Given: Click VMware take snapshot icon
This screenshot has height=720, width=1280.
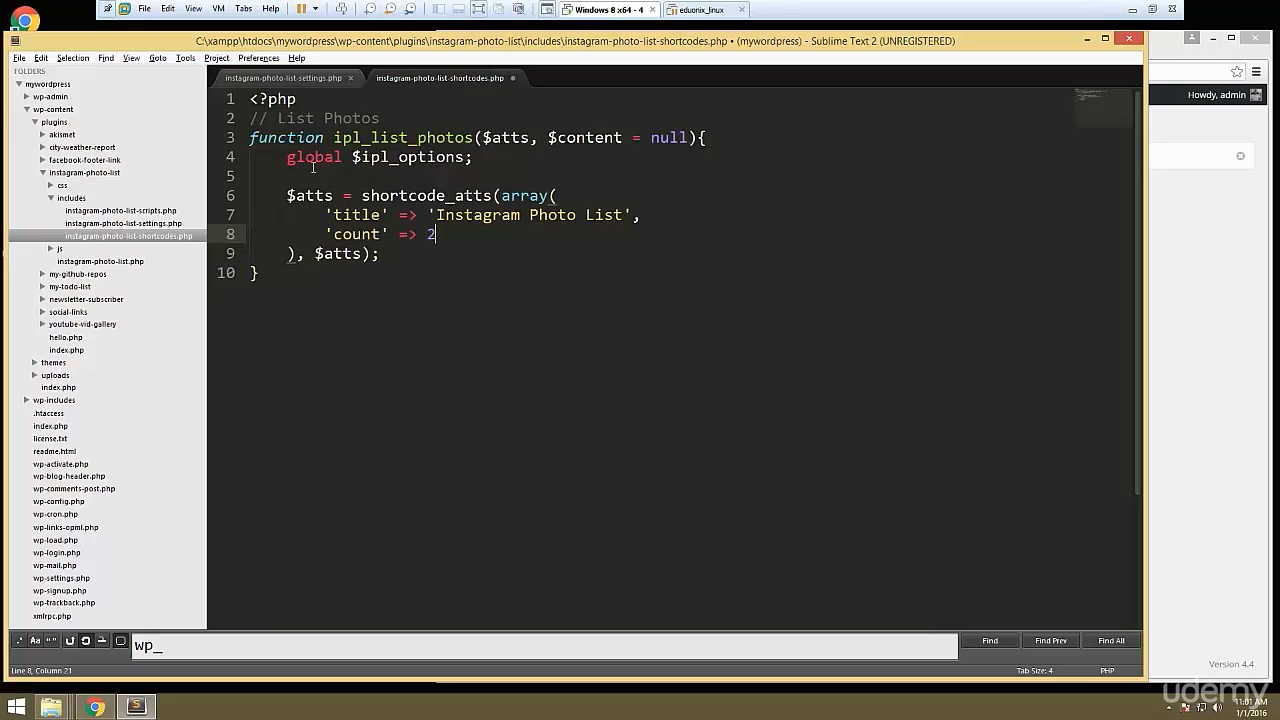Looking at the screenshot, I should [370, 9].
